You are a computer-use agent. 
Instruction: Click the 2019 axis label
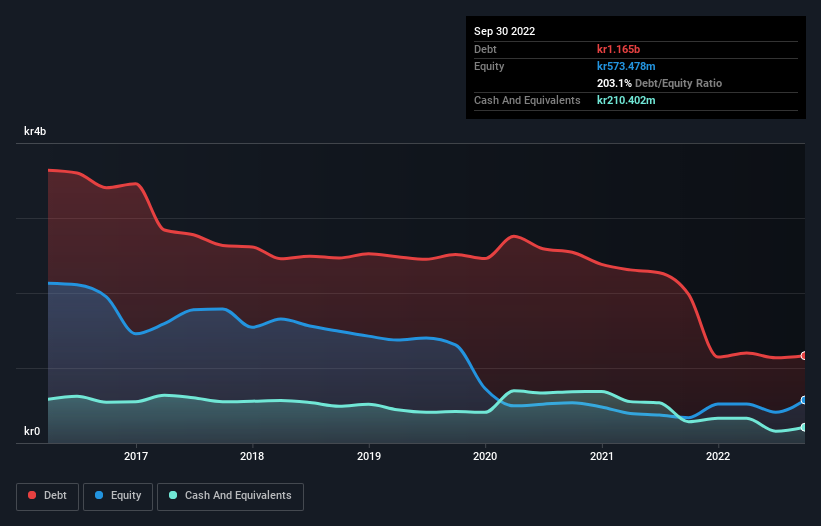pyautogui.click(x=369, y=456)
